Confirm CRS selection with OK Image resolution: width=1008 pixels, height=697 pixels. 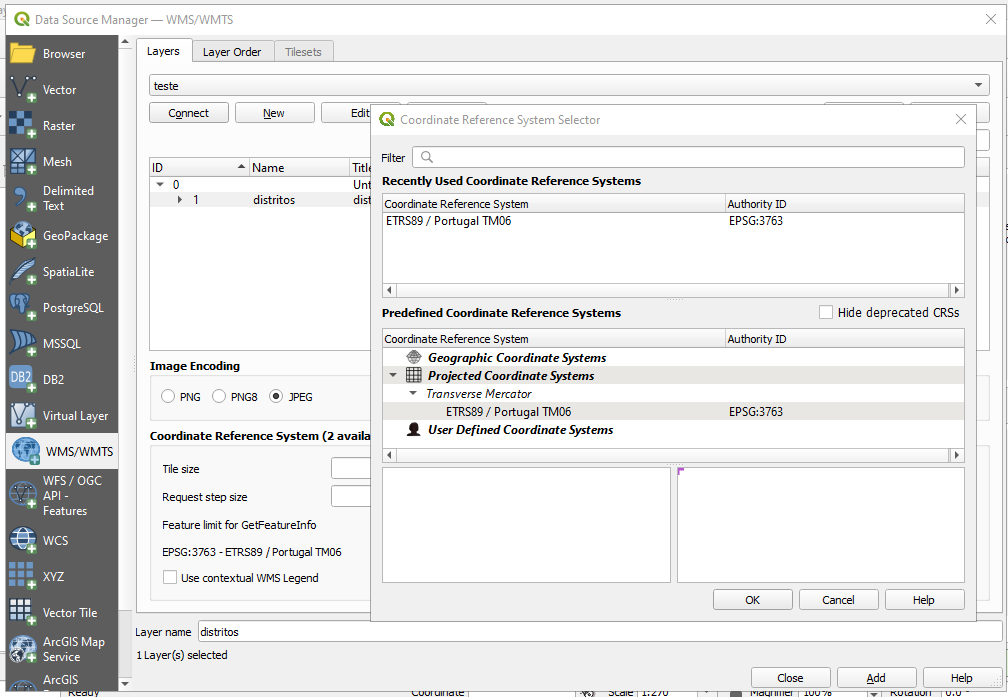point(752,599)
